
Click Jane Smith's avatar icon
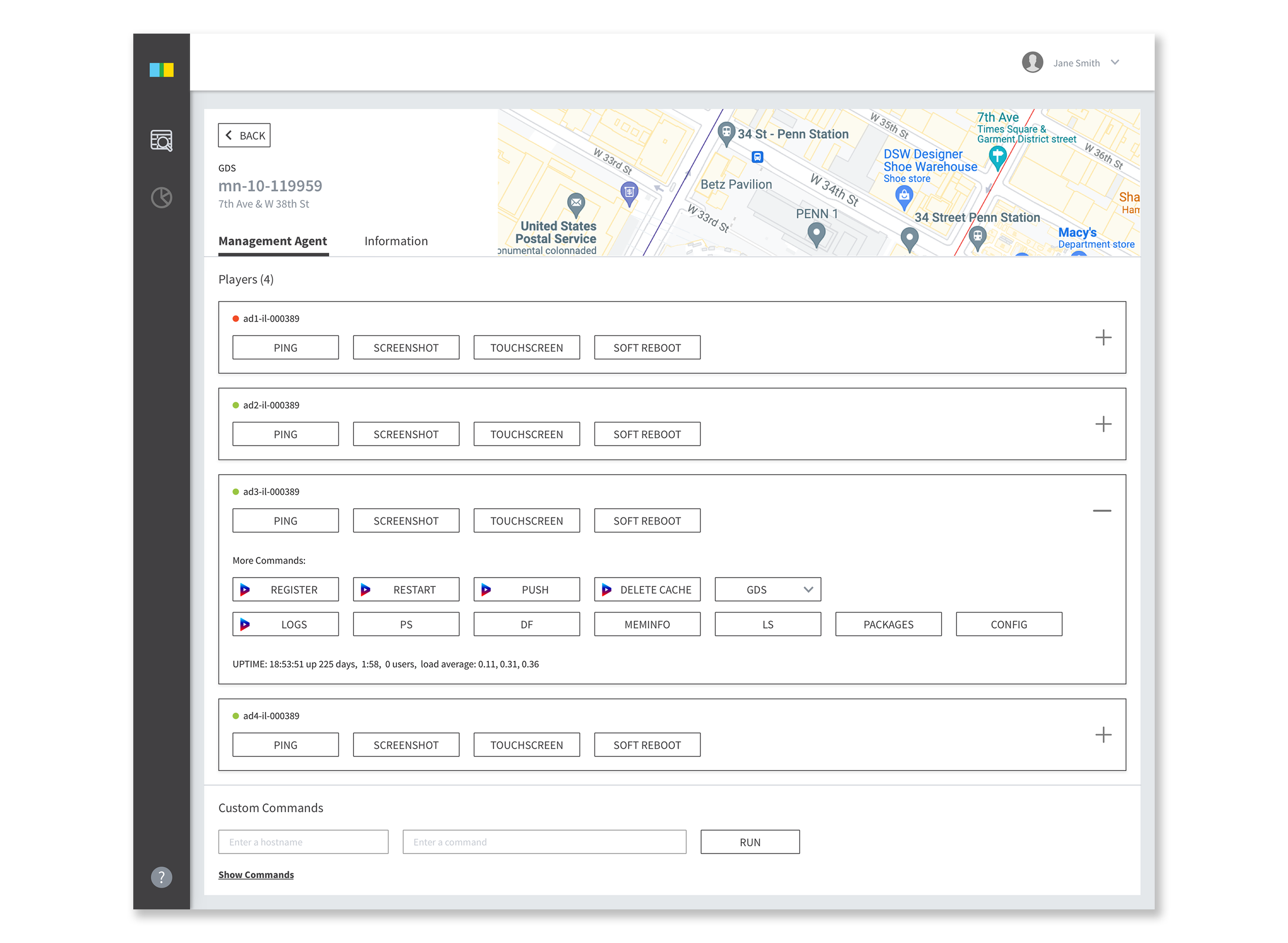pos(1032,62)
